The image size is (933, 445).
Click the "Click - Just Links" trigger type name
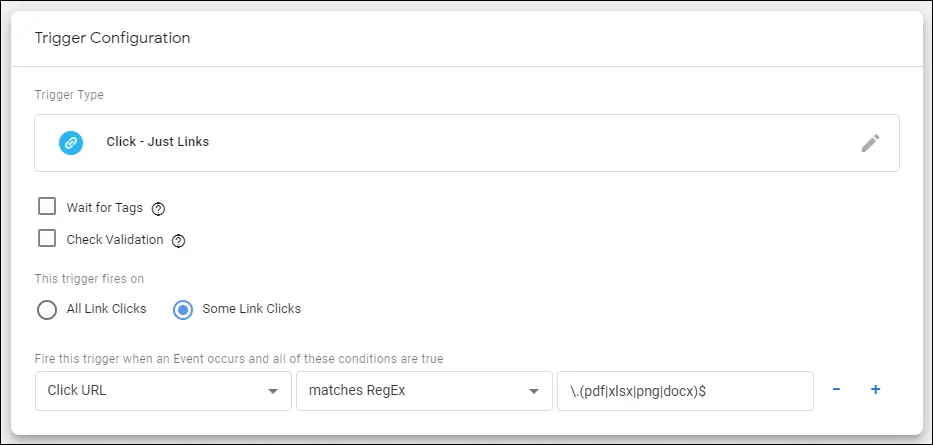point(158,142)
